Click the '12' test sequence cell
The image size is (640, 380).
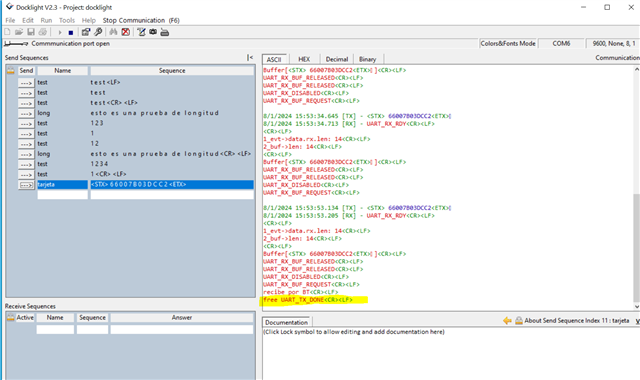[172, 144]
